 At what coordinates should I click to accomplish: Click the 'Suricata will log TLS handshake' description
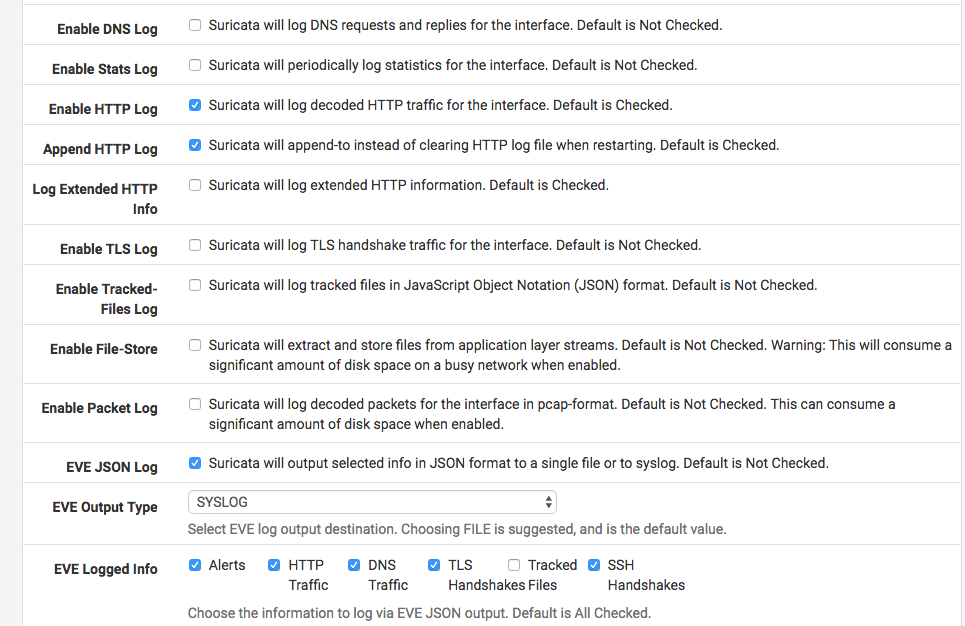point(455,245)
